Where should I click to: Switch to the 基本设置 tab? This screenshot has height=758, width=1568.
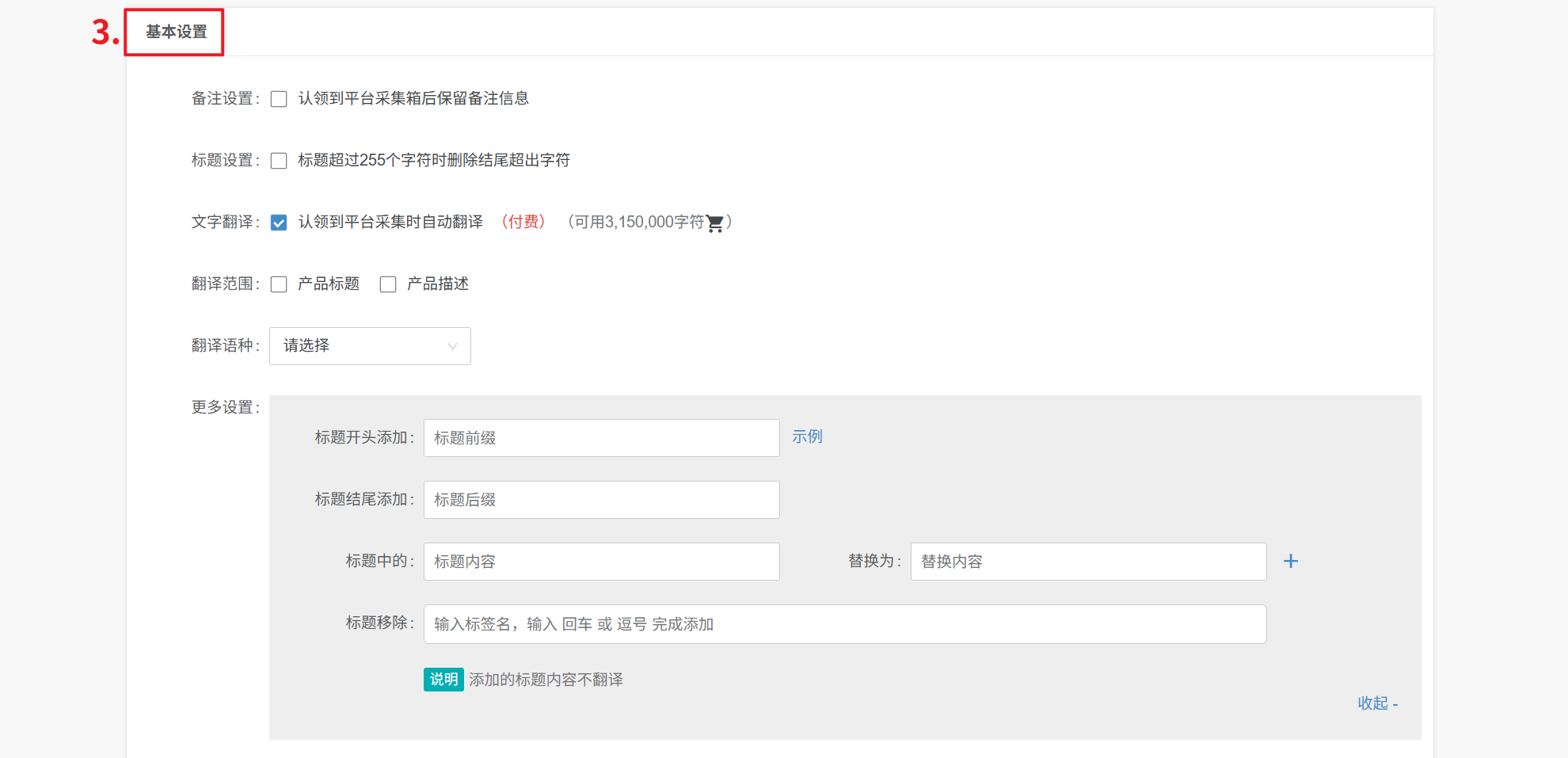(176, 32)
